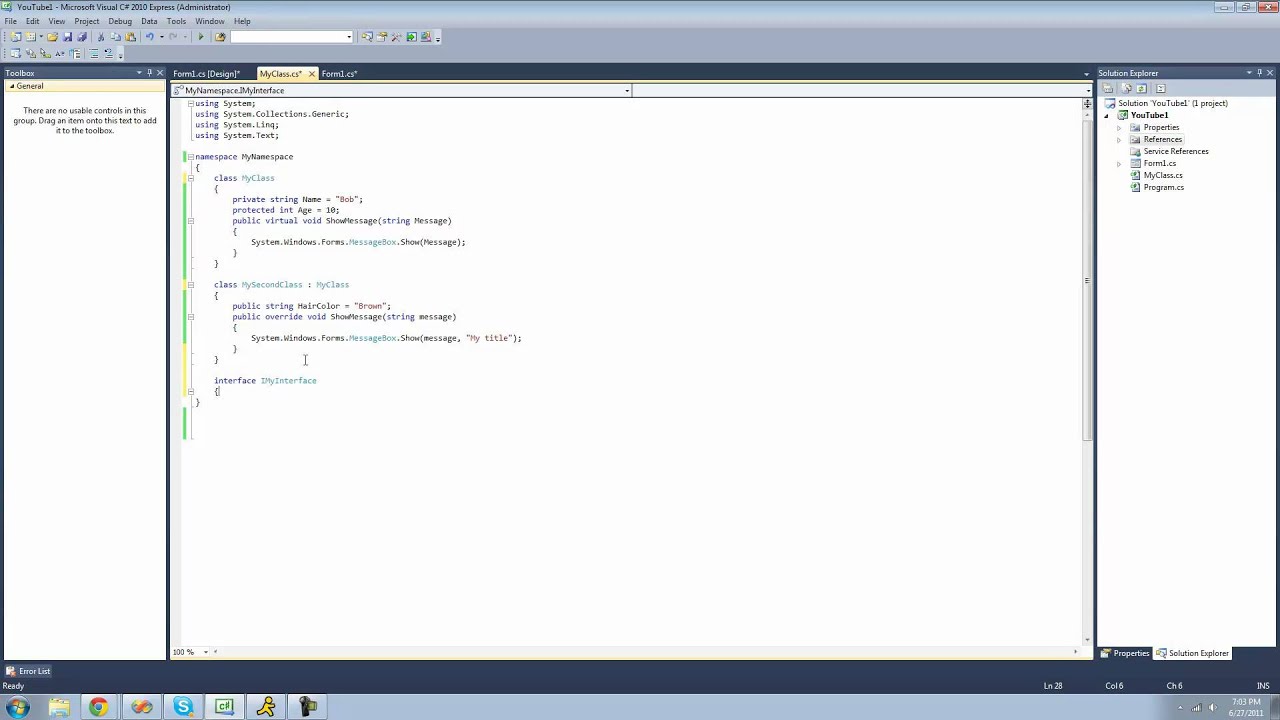This screenshot has width=1280, height=720.
Task: Click inside the Find text input field
Action: (x=287, y=37)
